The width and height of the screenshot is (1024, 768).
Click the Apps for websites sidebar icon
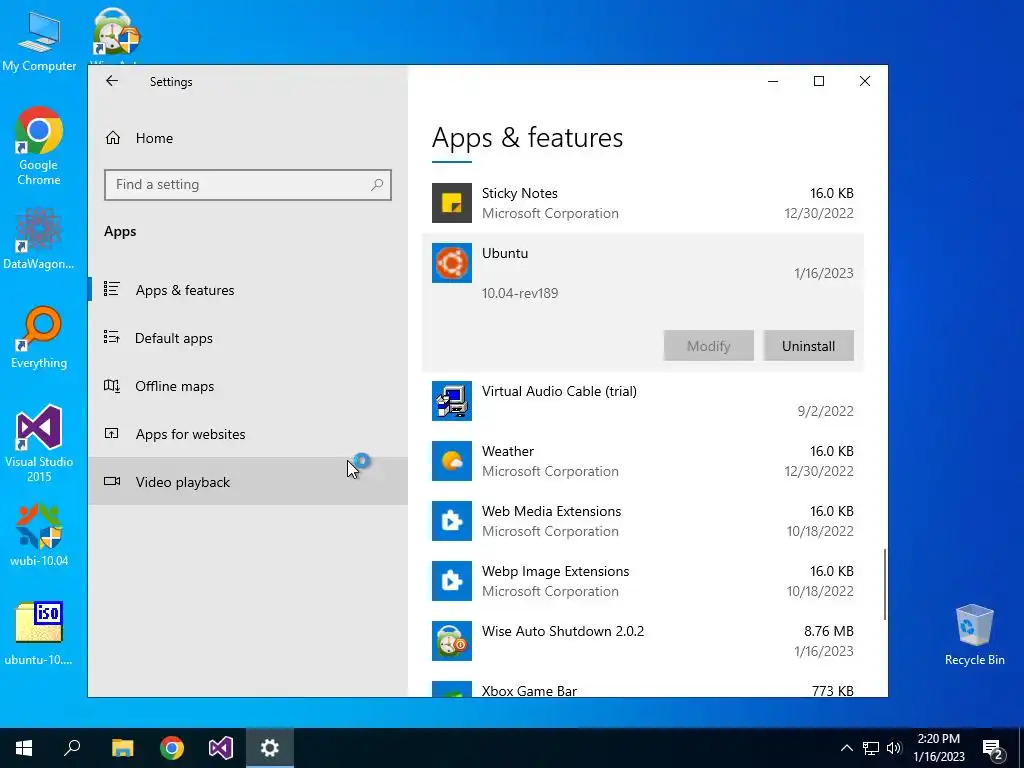(112, 433)
